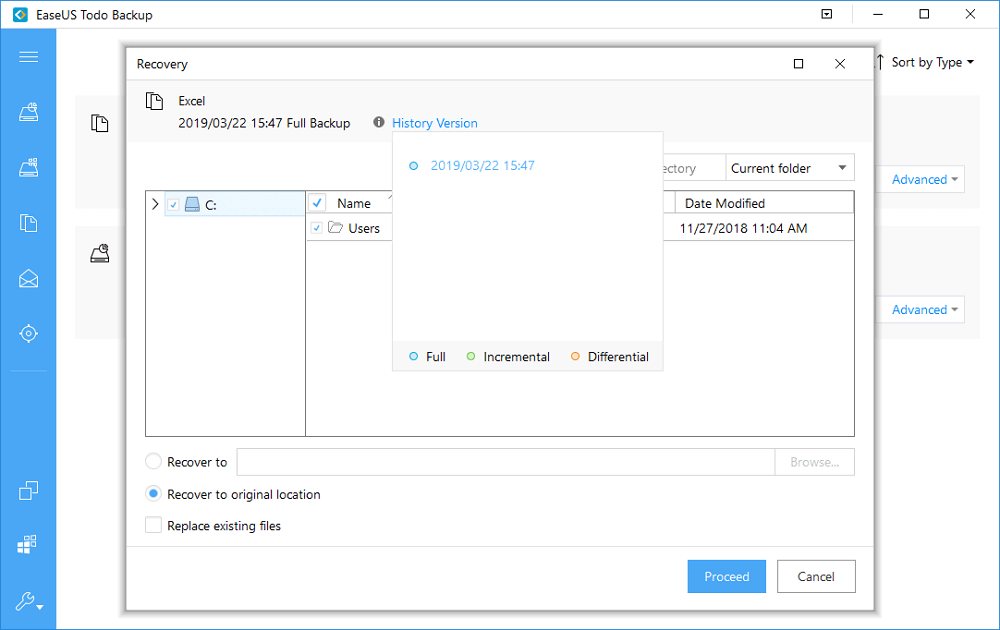Screen dimensions: 1000x630
Task: Uncheck the Users folder checkbox
Action: pos(319,228)
